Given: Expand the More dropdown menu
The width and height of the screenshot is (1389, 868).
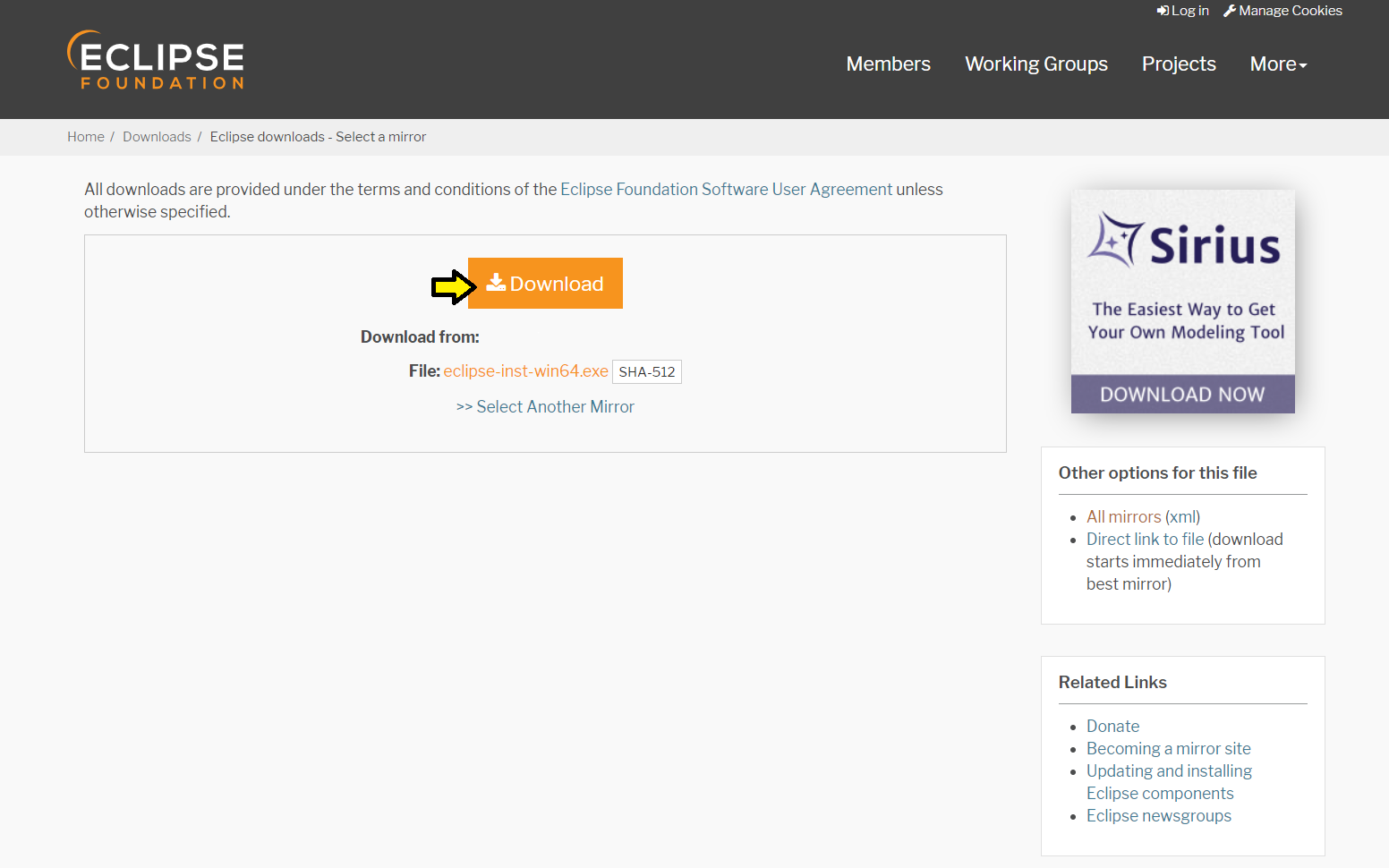Looking at the screenshot, I should pos(1278,64).
